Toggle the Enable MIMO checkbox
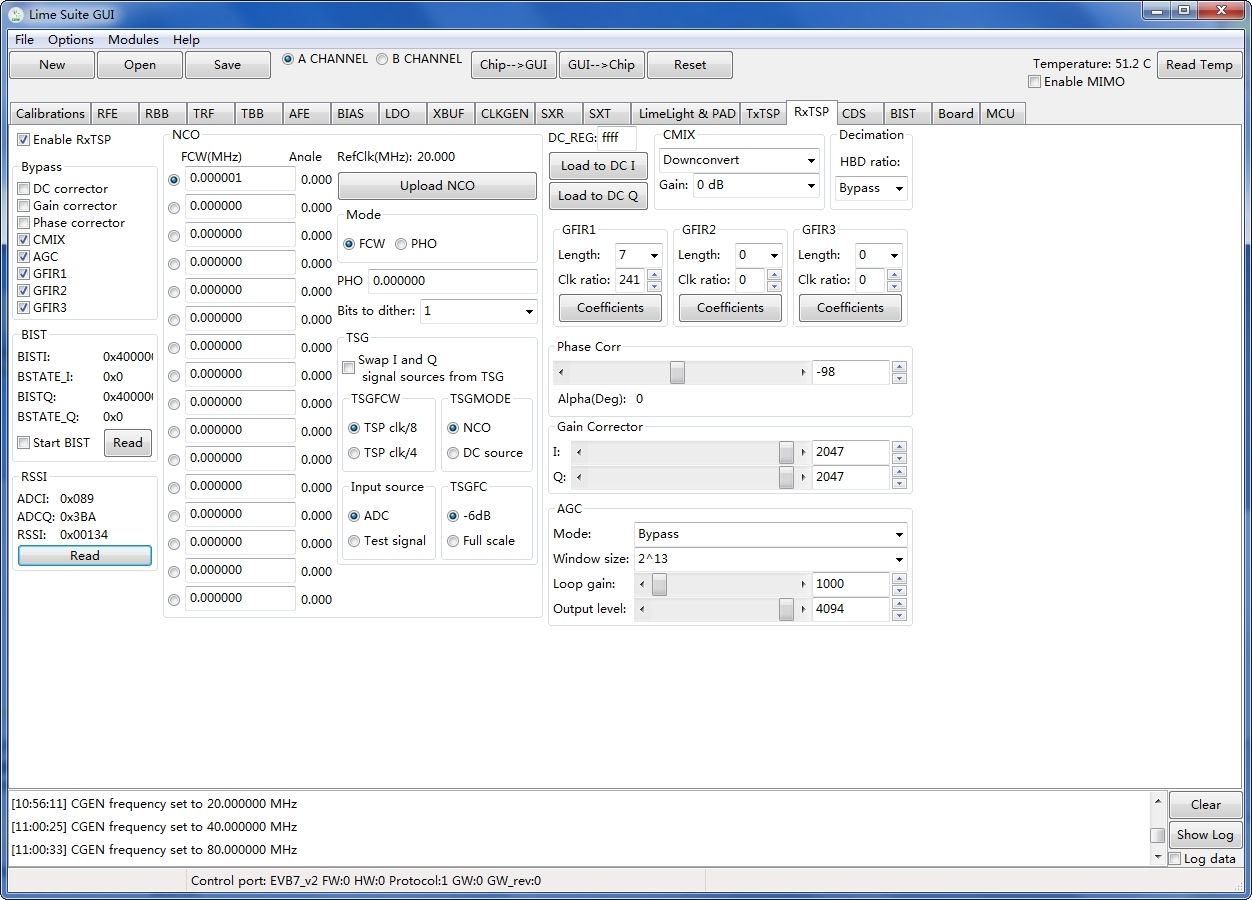This screenshot has height=900, width=1252. (1035, 82)
